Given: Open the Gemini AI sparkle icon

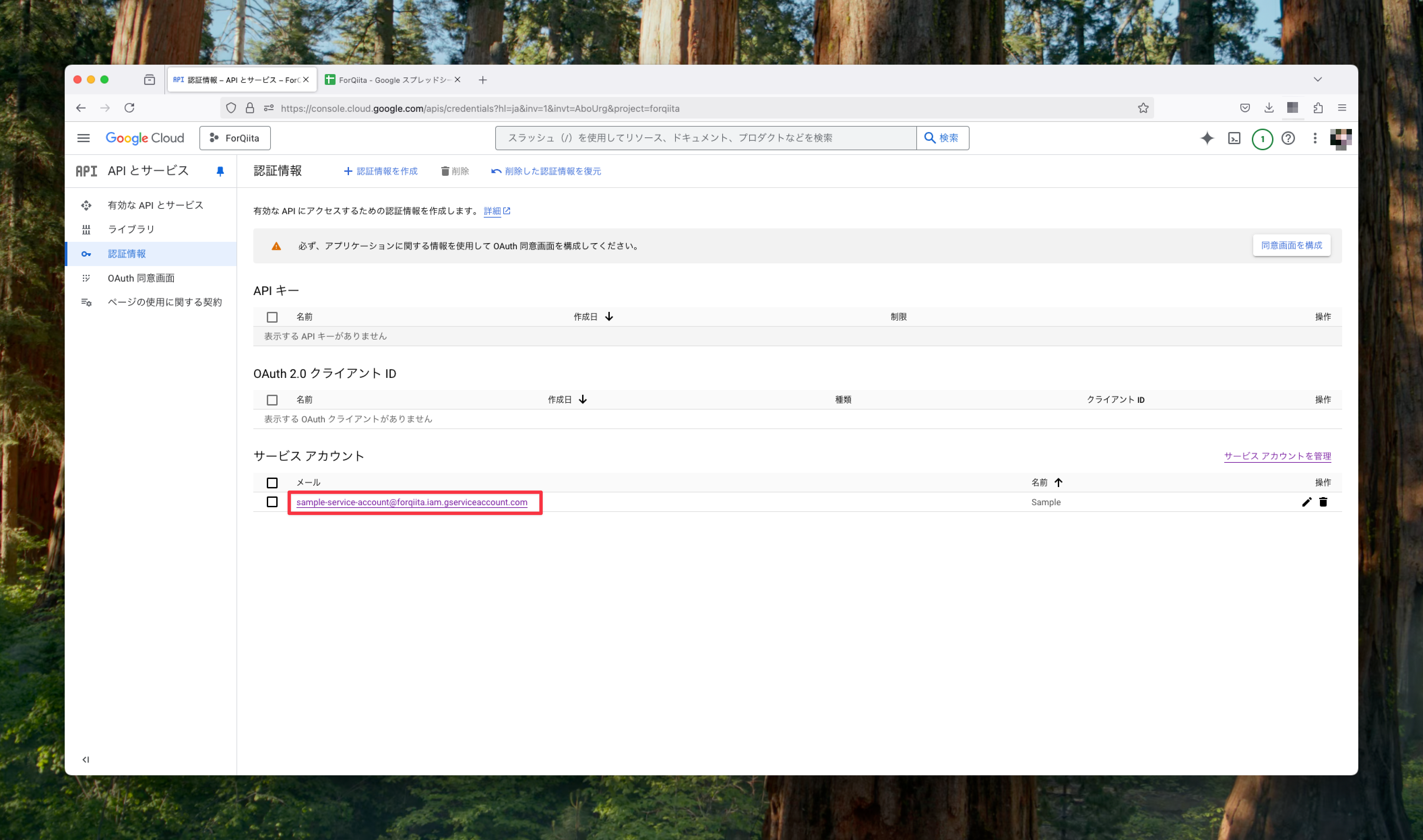Looking at the screenshot, I should [x=1207, y=138].
